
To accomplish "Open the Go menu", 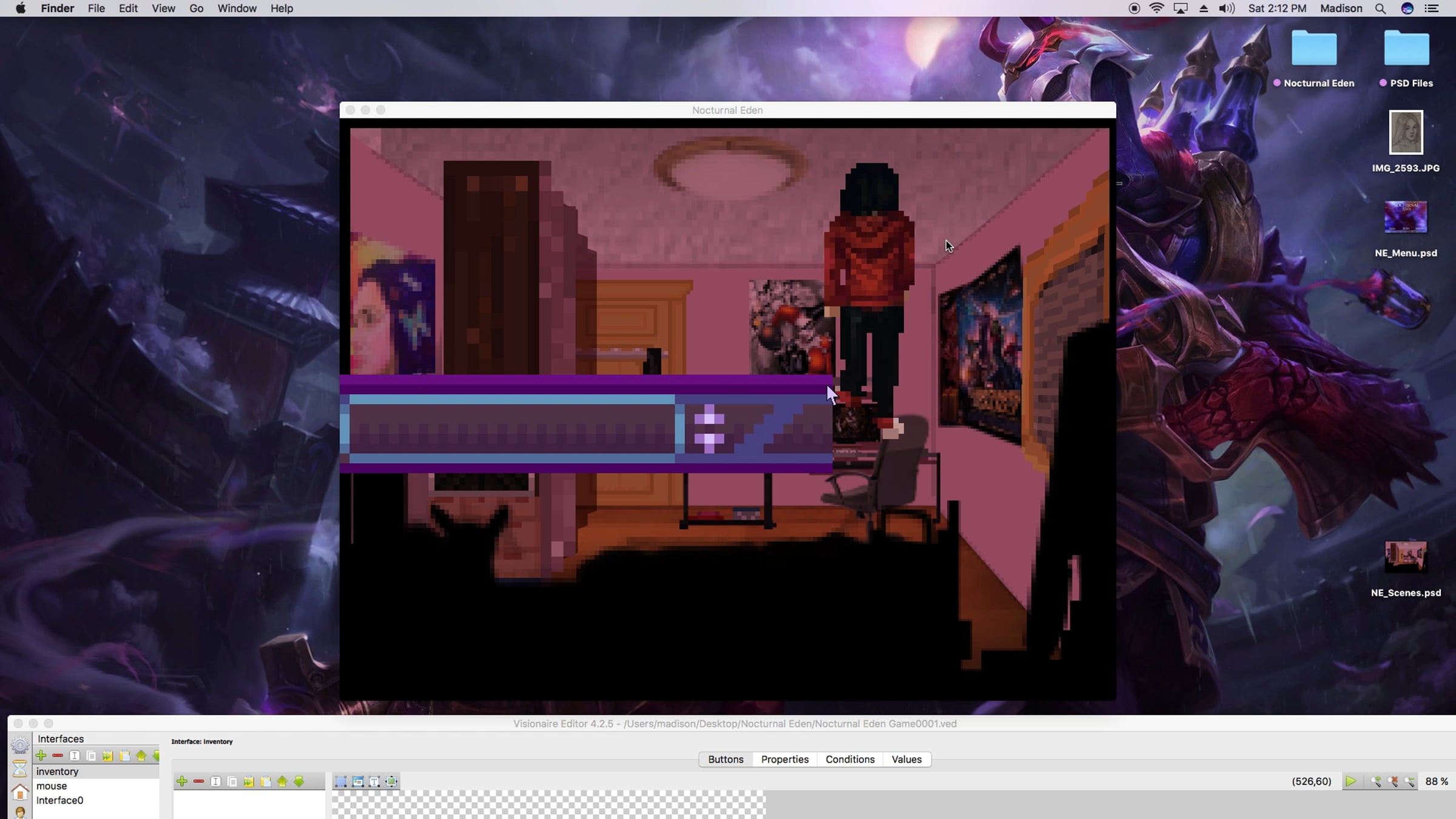I will pos(196,8).
